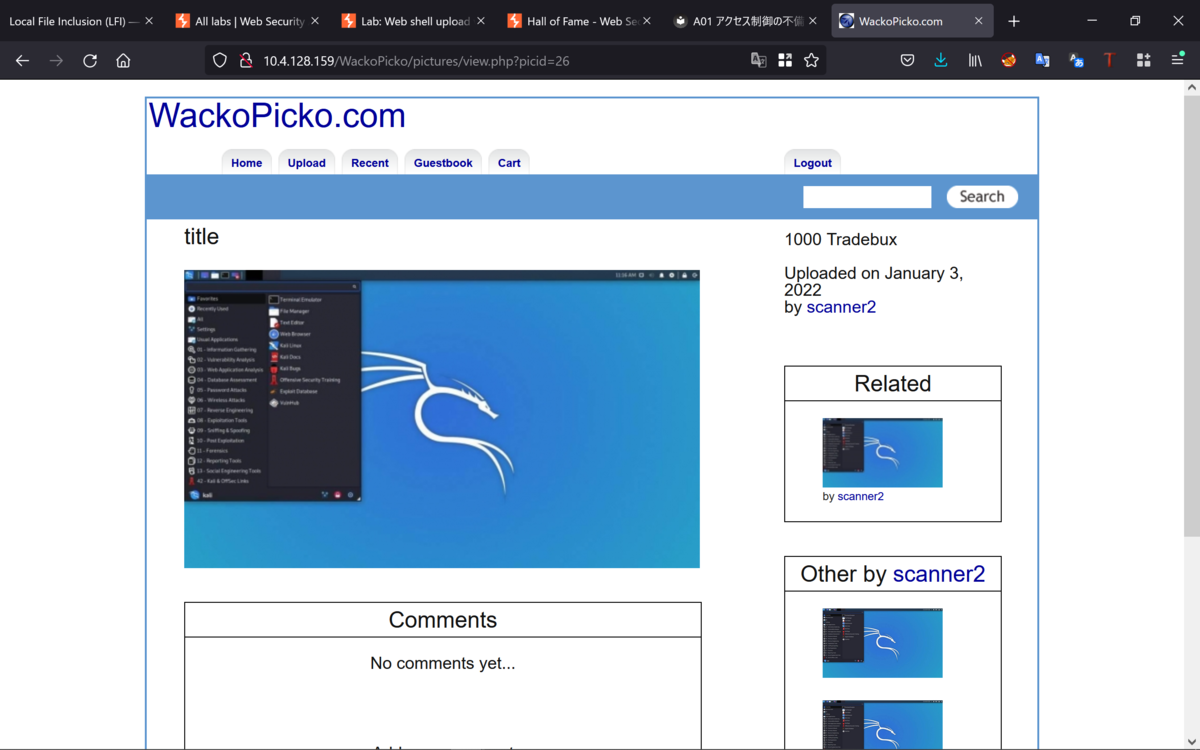Open the downloads panel
The image size is (1200, 750).
(x=941, y=61)
